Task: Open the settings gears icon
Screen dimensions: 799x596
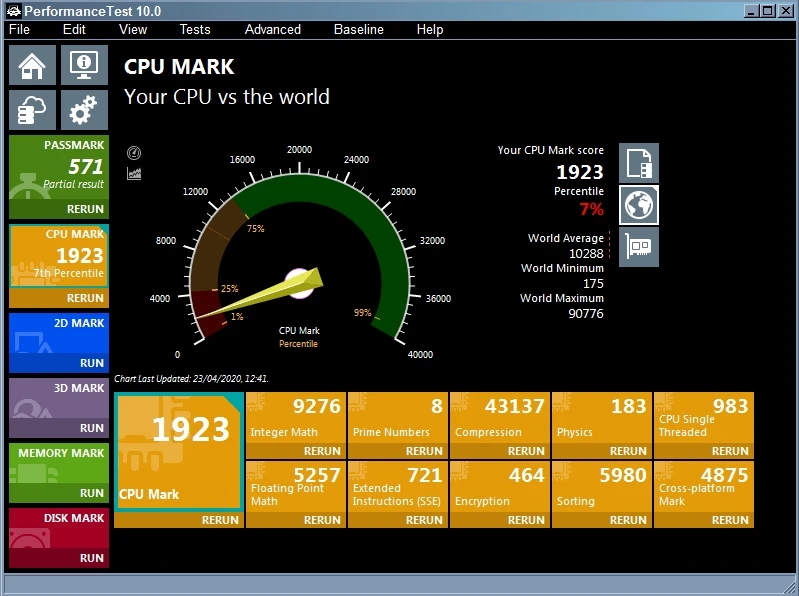Action: (84, 110)
